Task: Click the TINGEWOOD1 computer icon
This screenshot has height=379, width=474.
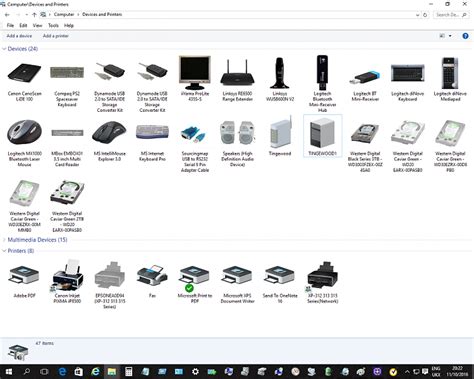Action: [322, 134]
